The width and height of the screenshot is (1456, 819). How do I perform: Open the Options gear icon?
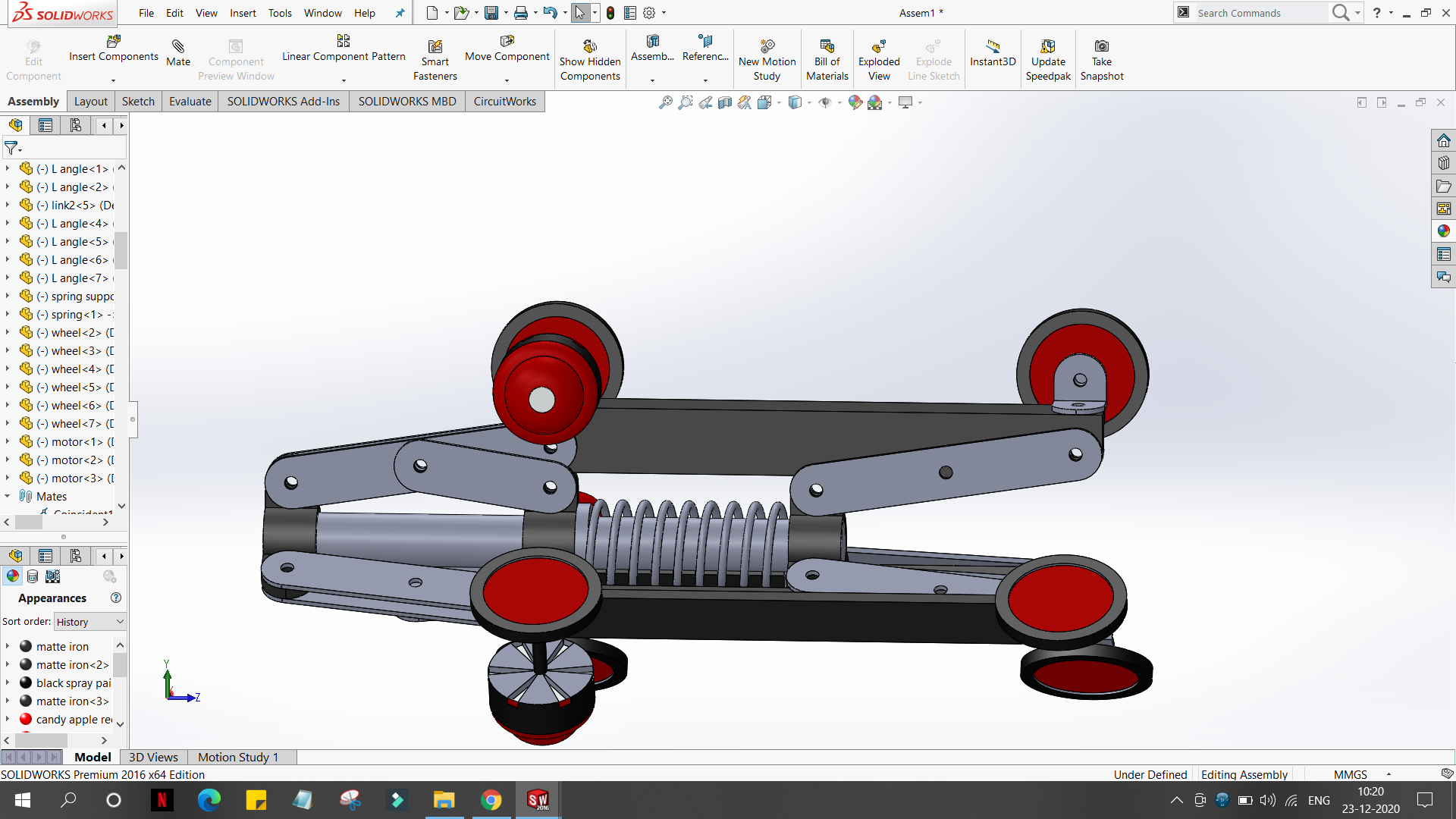click(x=649, y=13)
